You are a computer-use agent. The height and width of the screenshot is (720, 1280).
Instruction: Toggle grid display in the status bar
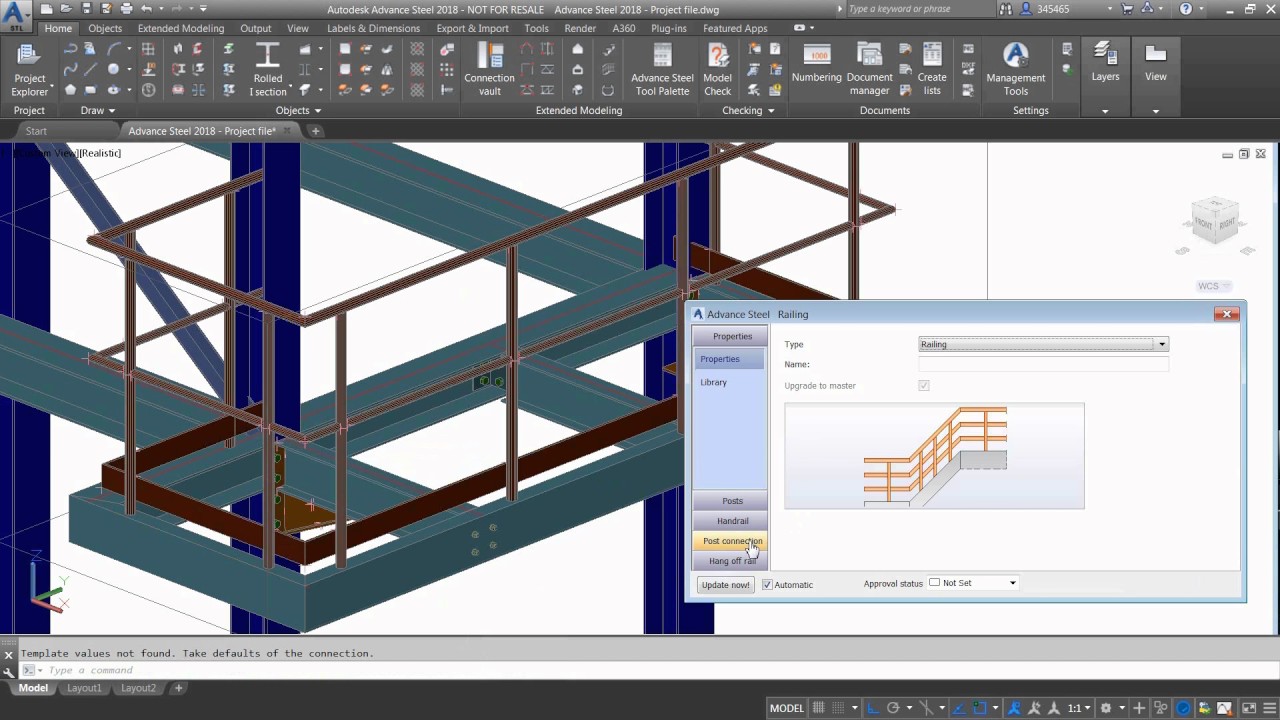pyautogui.click(x=818, y=707)
